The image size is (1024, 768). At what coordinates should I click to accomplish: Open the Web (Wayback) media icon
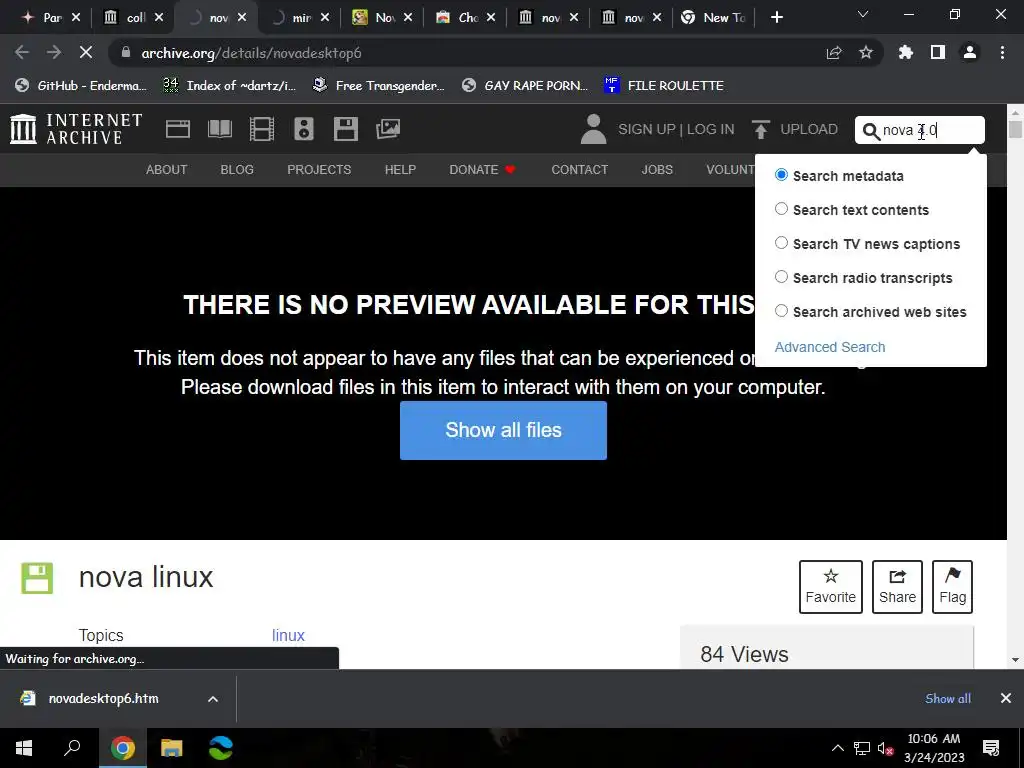(178, 129)
